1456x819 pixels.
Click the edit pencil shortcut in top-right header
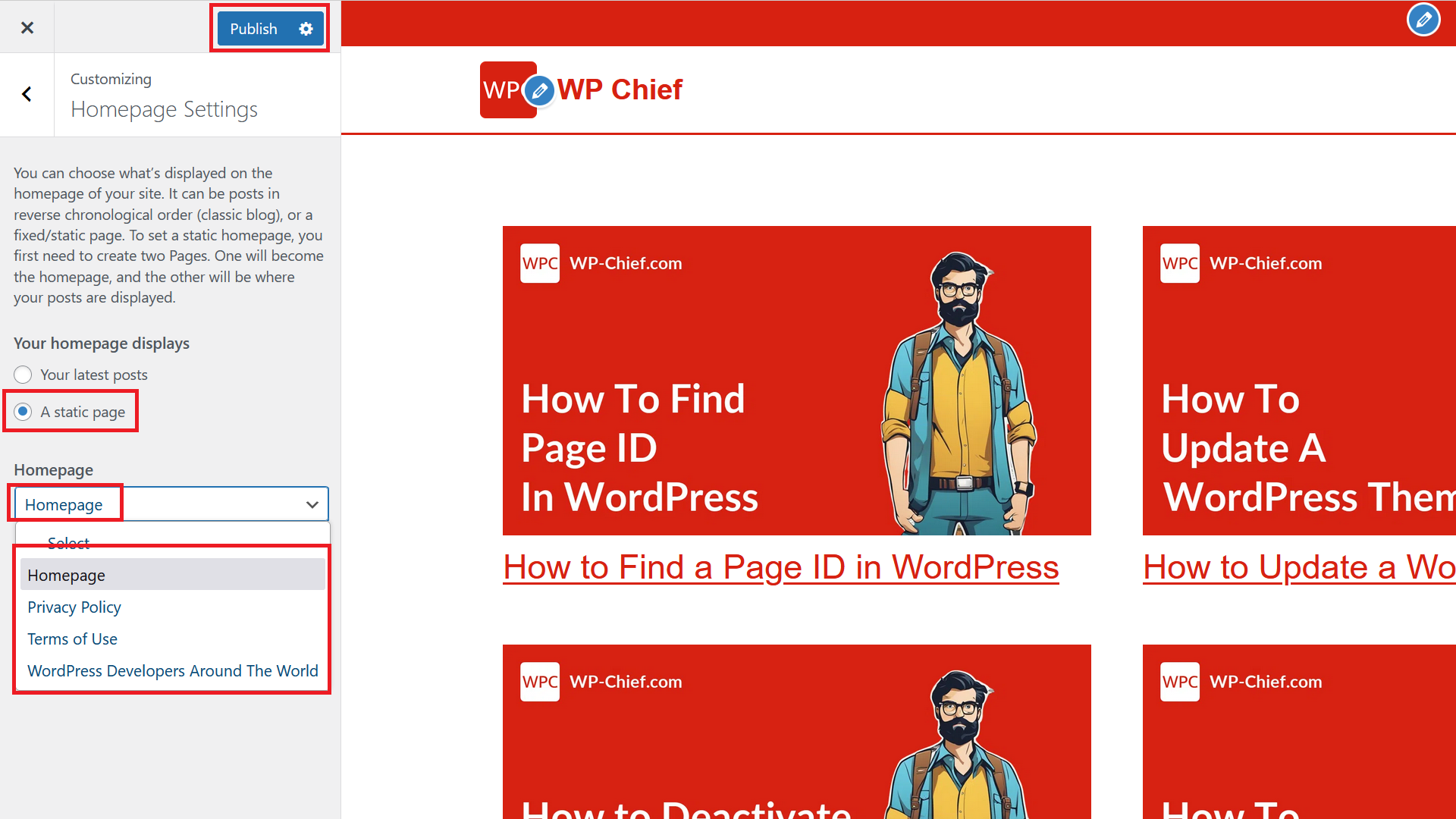click(1423, 20)
